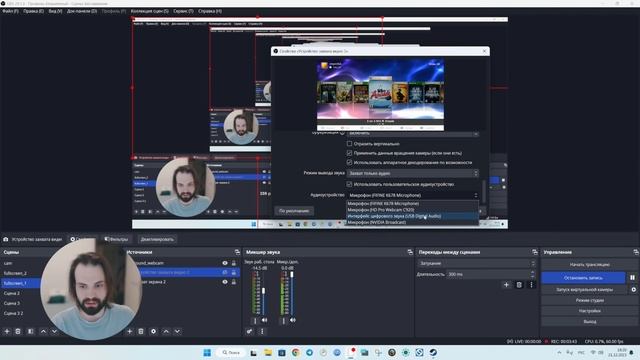
Task: Open the Вид menu
Action: coord(55,11)
